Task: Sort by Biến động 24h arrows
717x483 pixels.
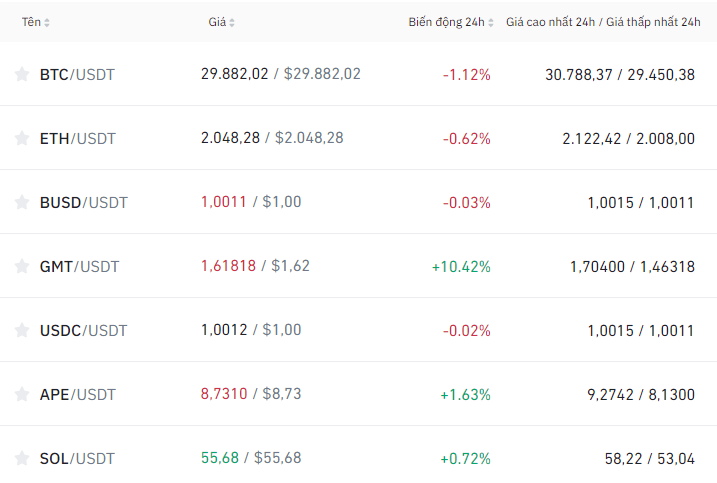Action: click(491, 22)
